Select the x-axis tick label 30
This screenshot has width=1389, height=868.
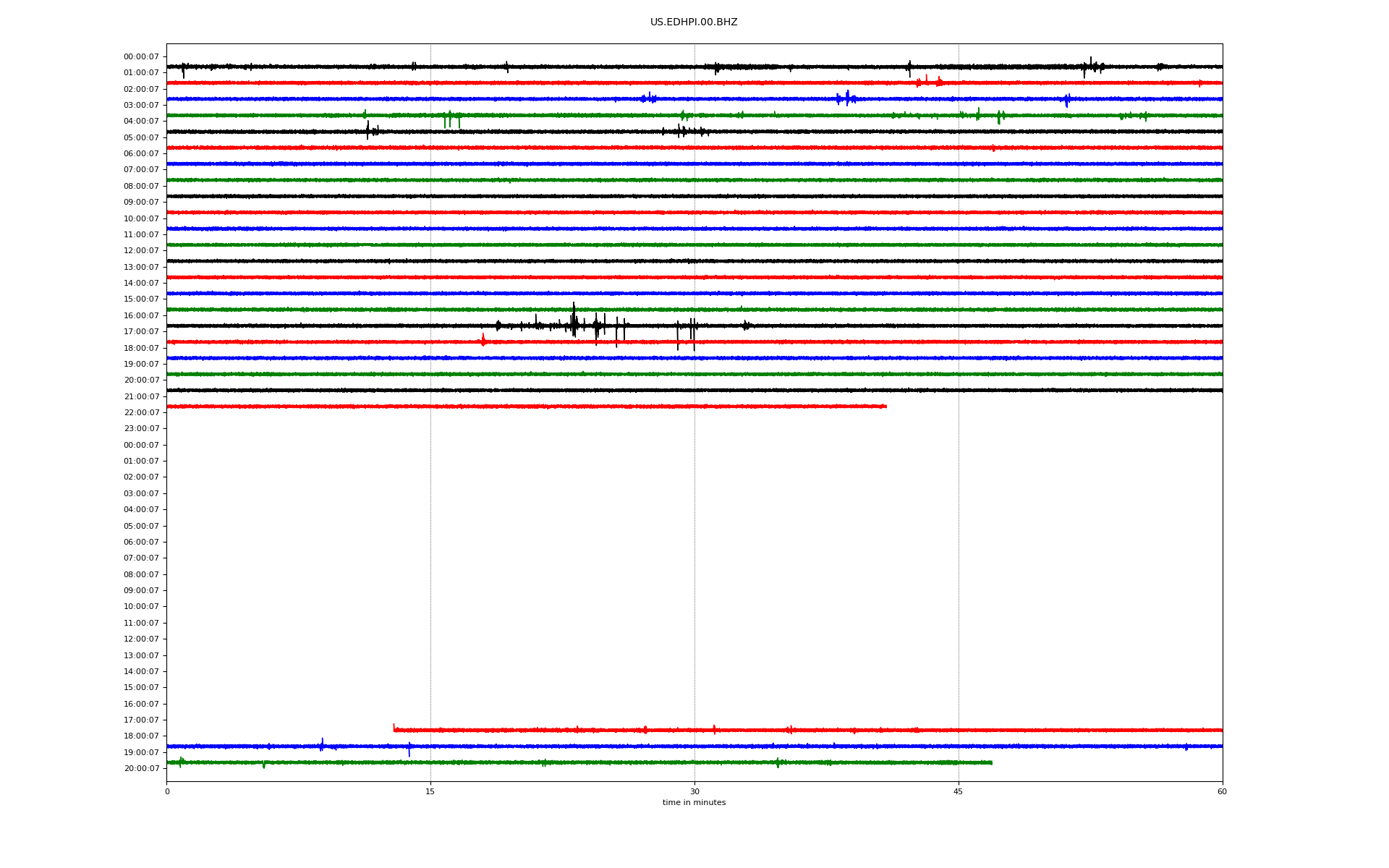[x=694, y=791]
